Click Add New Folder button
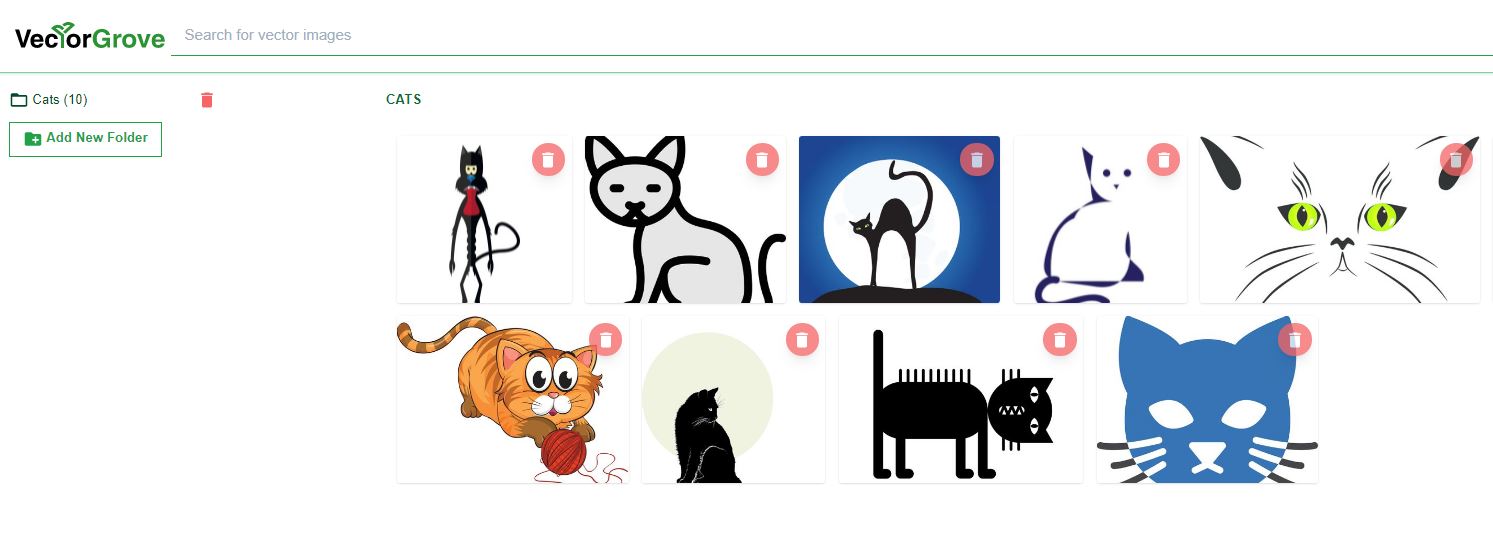1493x542 pixels. point(85,139)
